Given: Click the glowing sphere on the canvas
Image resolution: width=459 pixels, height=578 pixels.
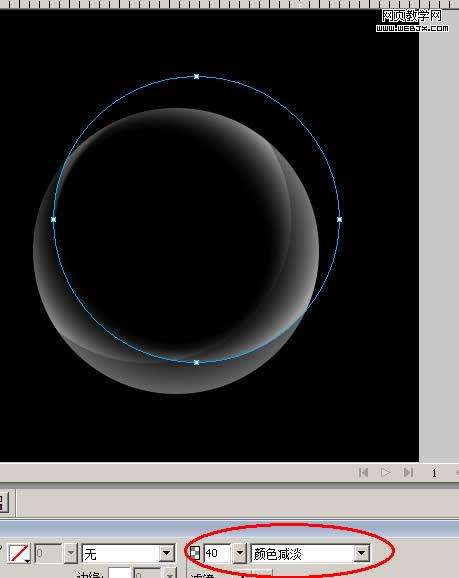Looking at the screenshot, I should 176,251.
